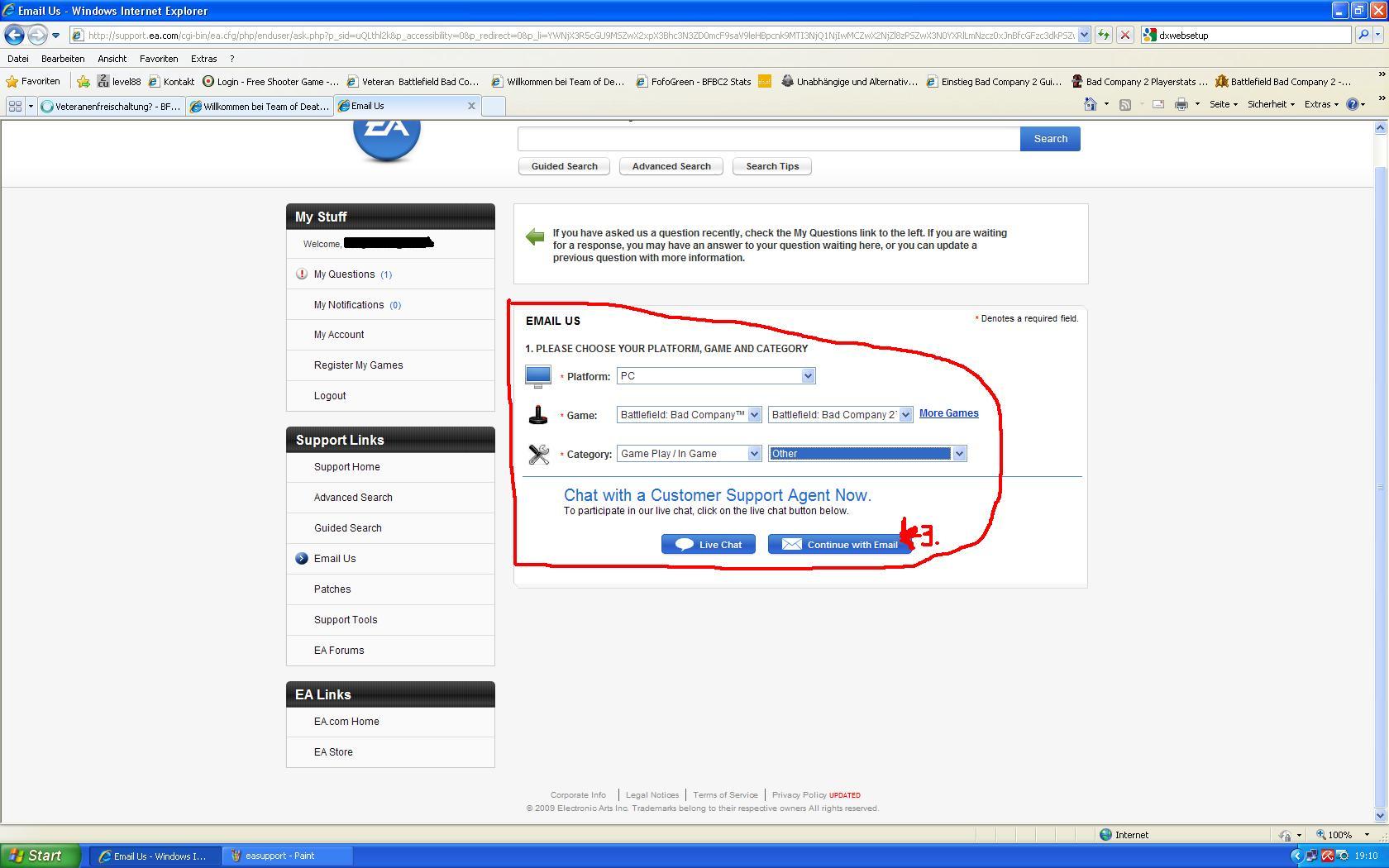Switch to the Veteranenfreischaltung tab
1389x868 pixels.
(x=111, y=106)
